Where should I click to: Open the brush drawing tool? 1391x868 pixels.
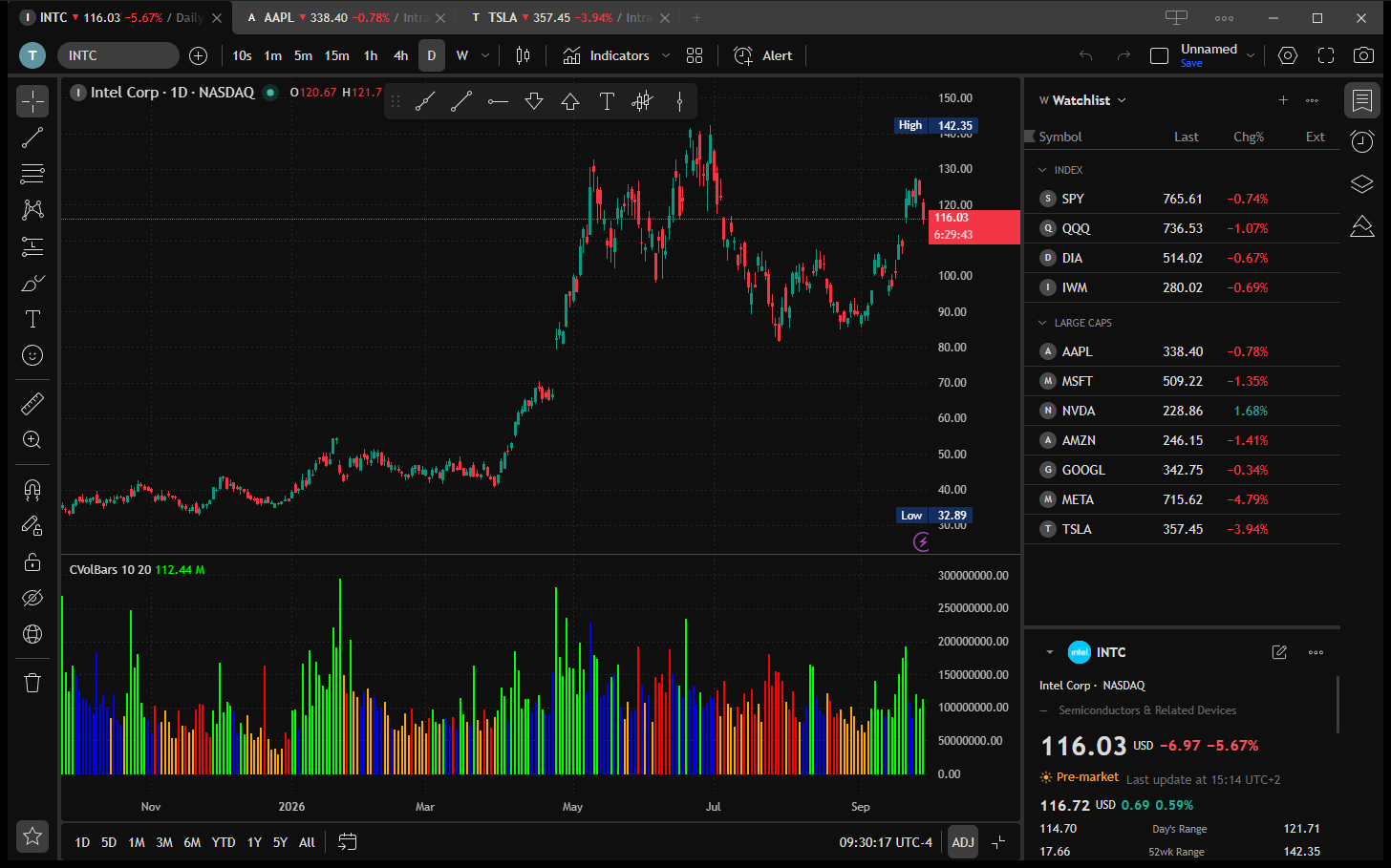(32, 284)
